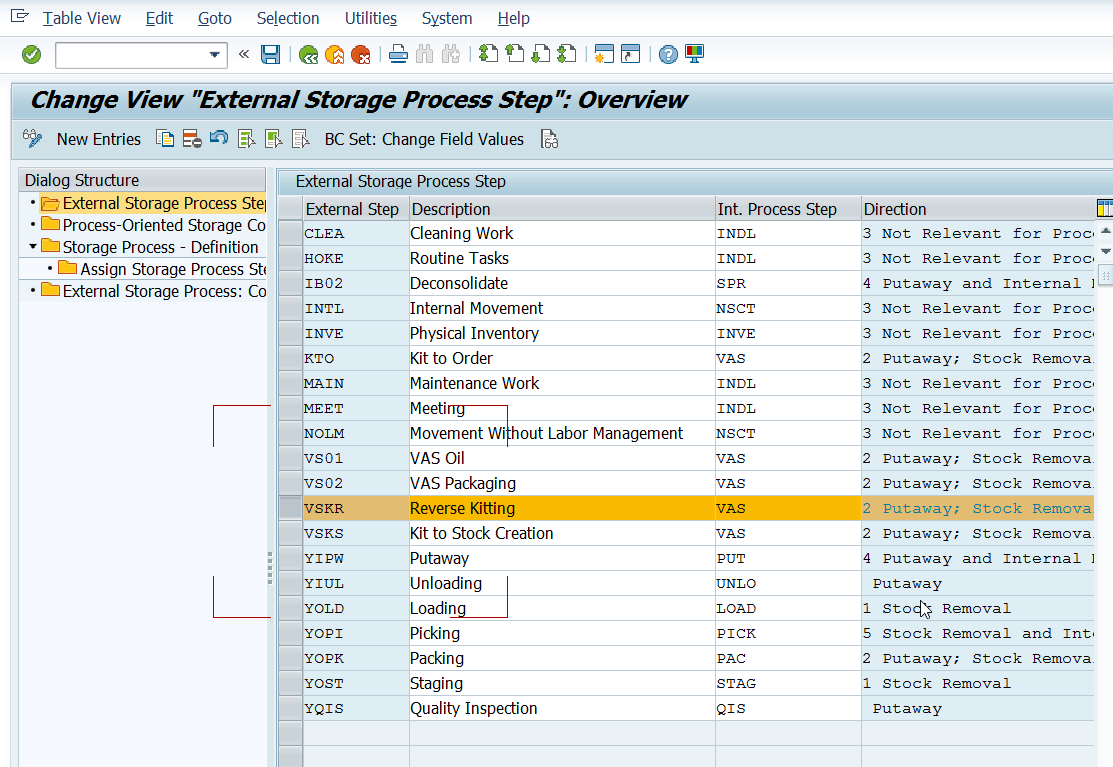Click the Direction column header
This screenshot has height=767, width=1113.
click(x=978, y=209)
